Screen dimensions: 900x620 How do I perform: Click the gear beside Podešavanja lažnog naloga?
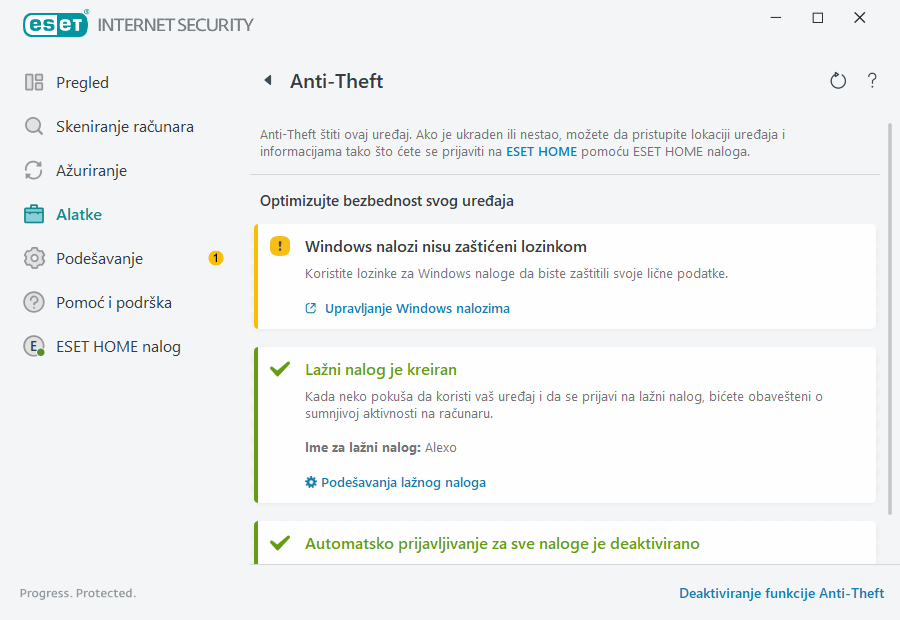point(310,482)
